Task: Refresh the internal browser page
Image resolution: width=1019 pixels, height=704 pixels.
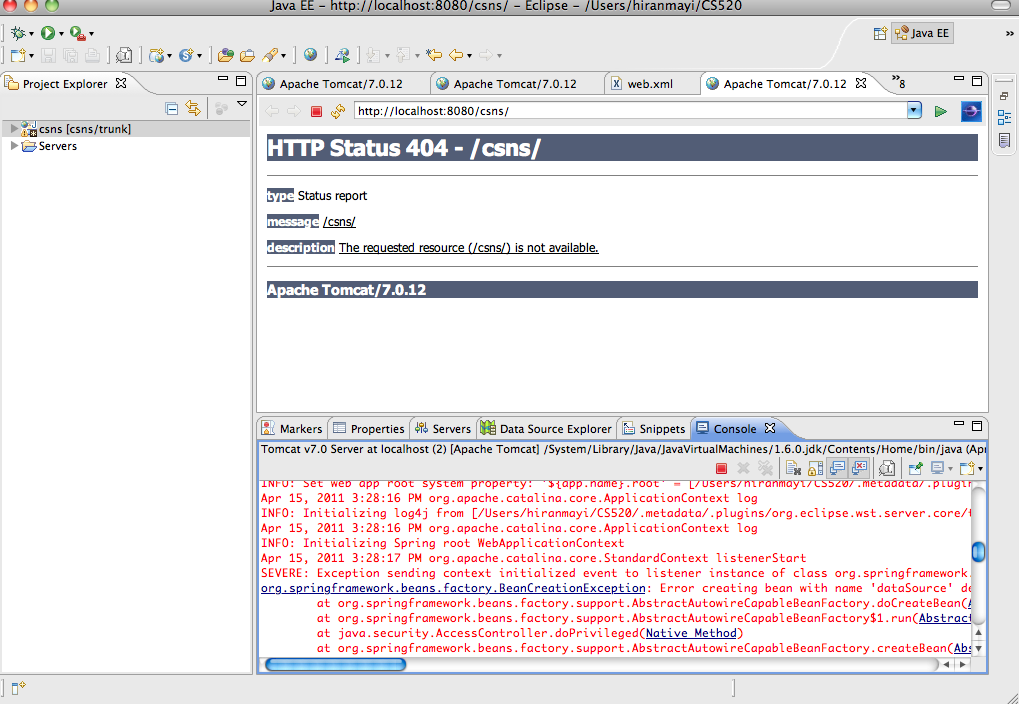Action: pyautogui.click(x=338, y=112)
